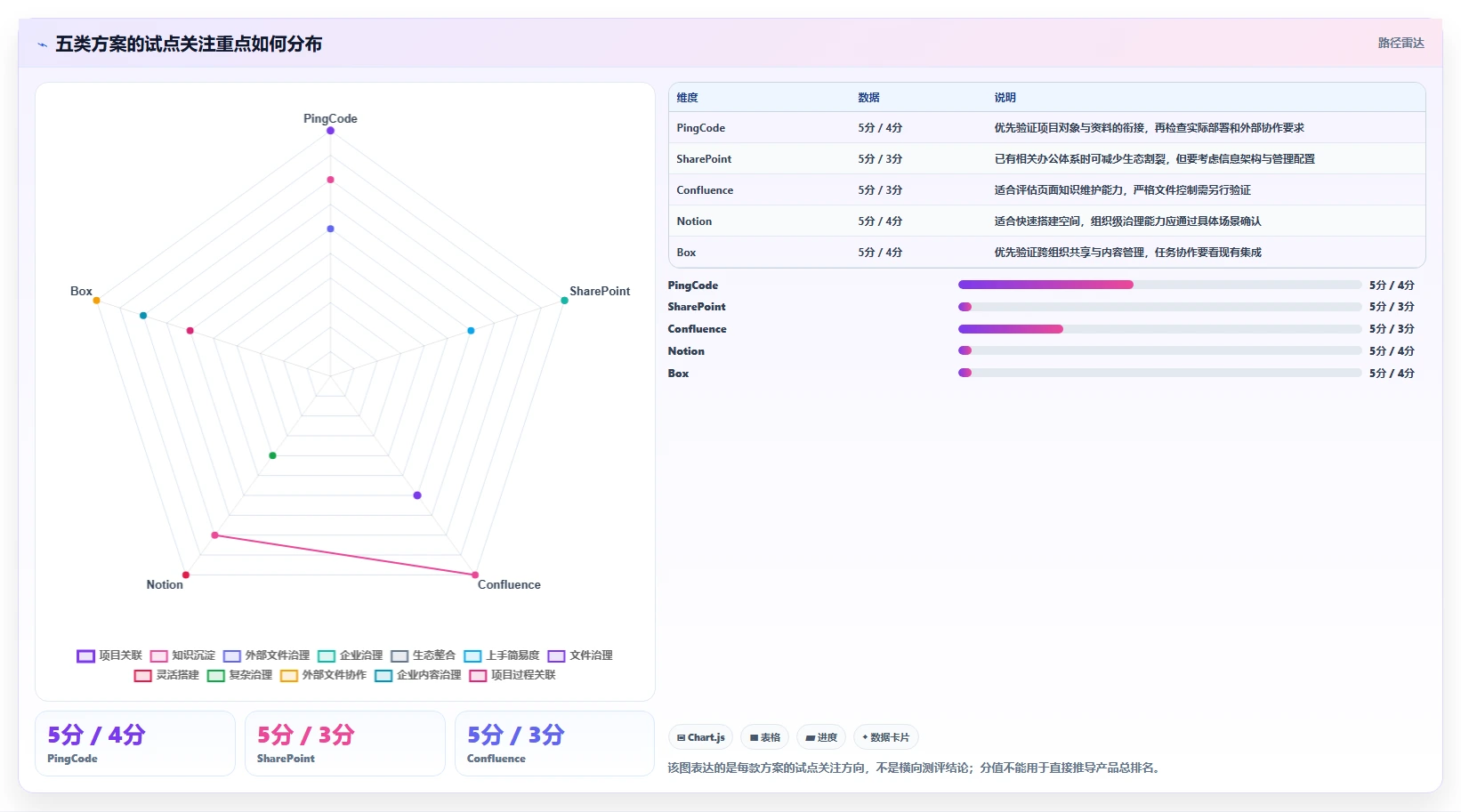Click the 进度 tag chip
1461x812 pixels.
tap(821, 737)
